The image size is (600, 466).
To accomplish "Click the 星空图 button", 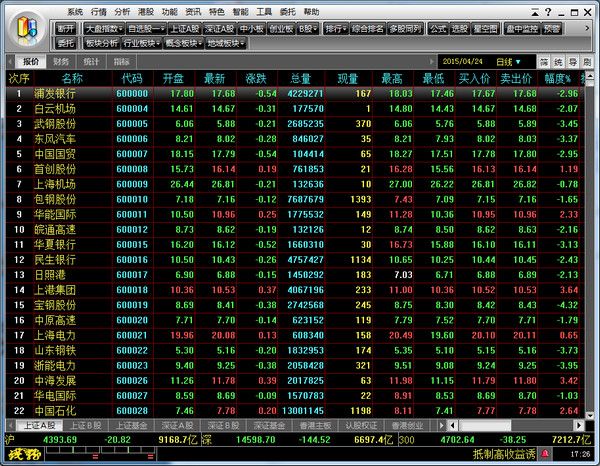I will (485, 29).
